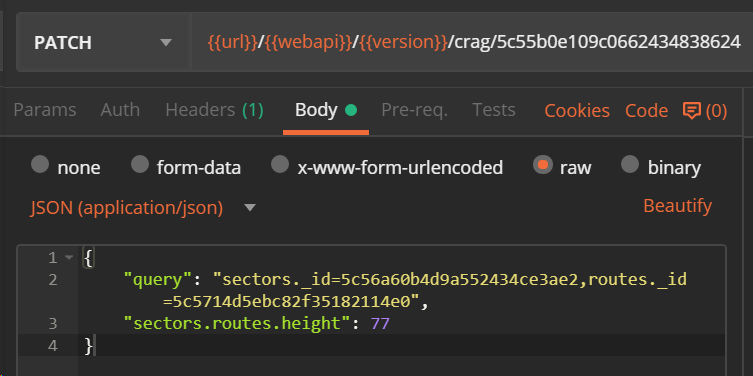Screen dimensions: 753x376
Task: Go to the Tests tab
Action: [494, 110]
